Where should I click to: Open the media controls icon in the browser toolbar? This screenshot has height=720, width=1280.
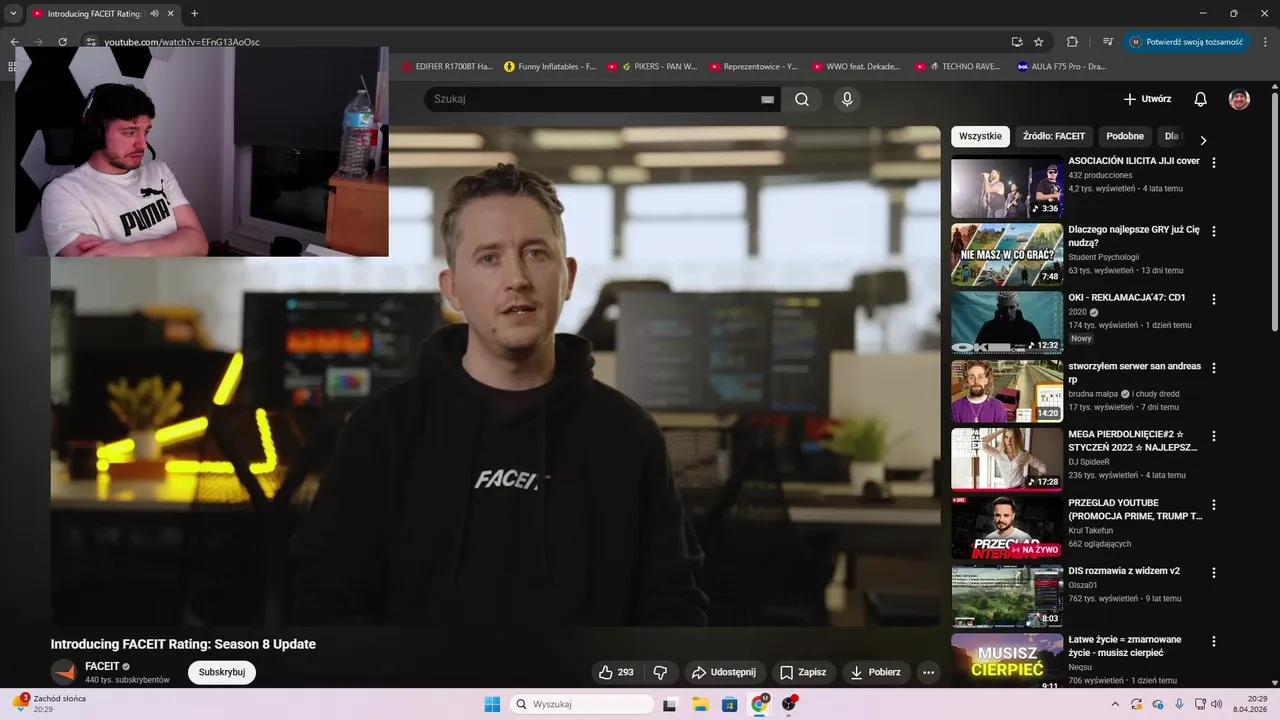pos(1108,42)
